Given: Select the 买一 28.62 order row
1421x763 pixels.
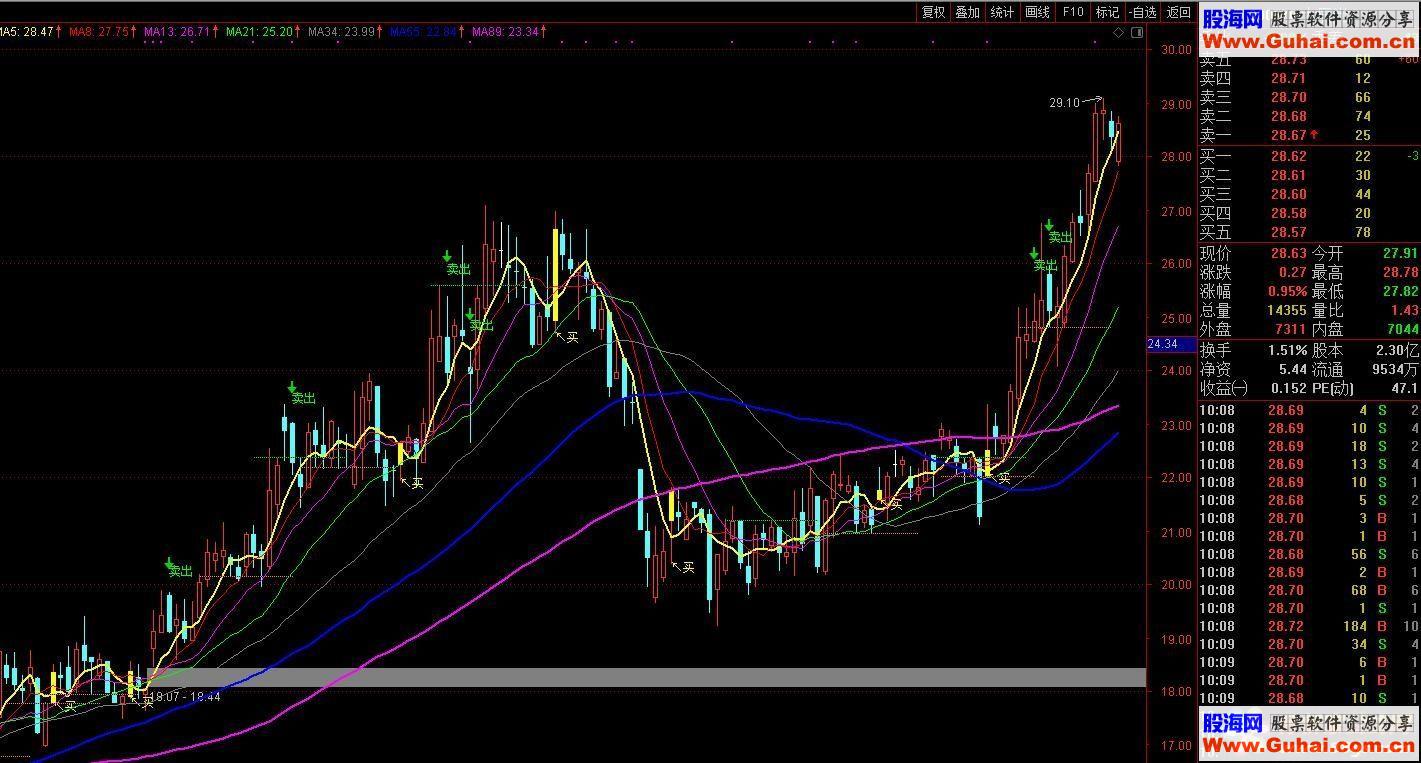Looking at the screenshot, I should point(1309,156).
